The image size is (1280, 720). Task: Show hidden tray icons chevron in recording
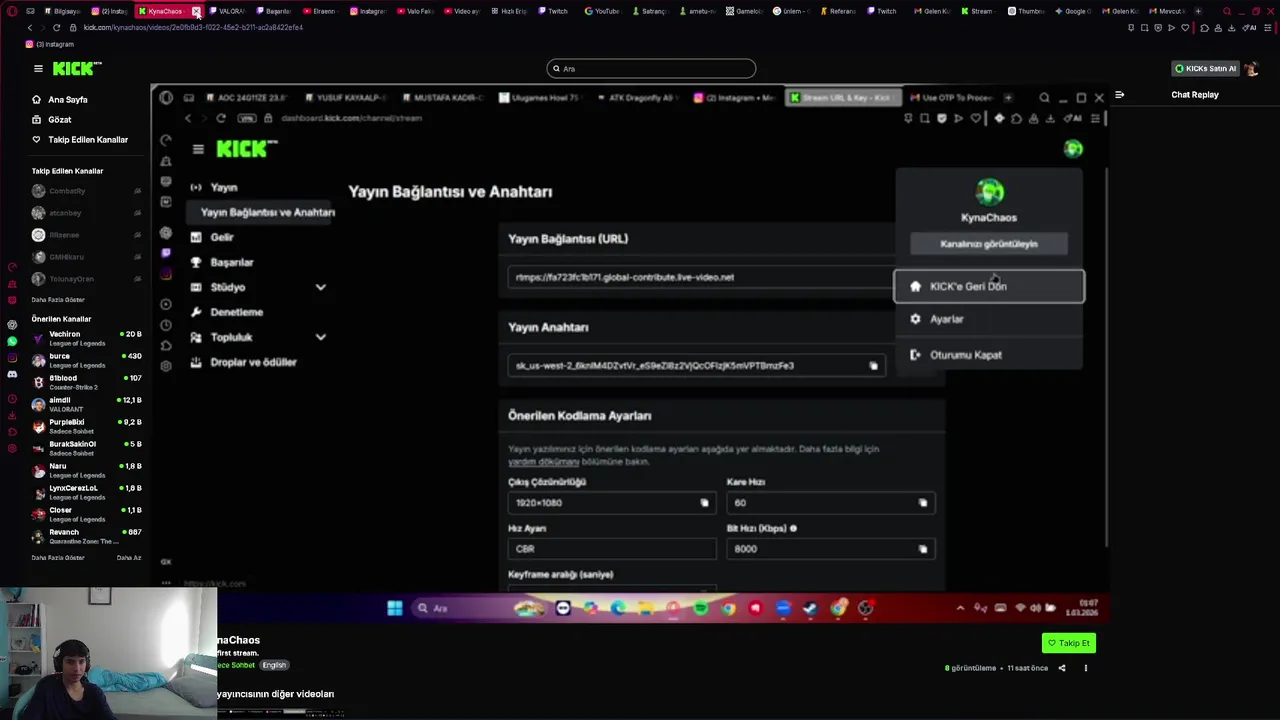click(960, 608)
